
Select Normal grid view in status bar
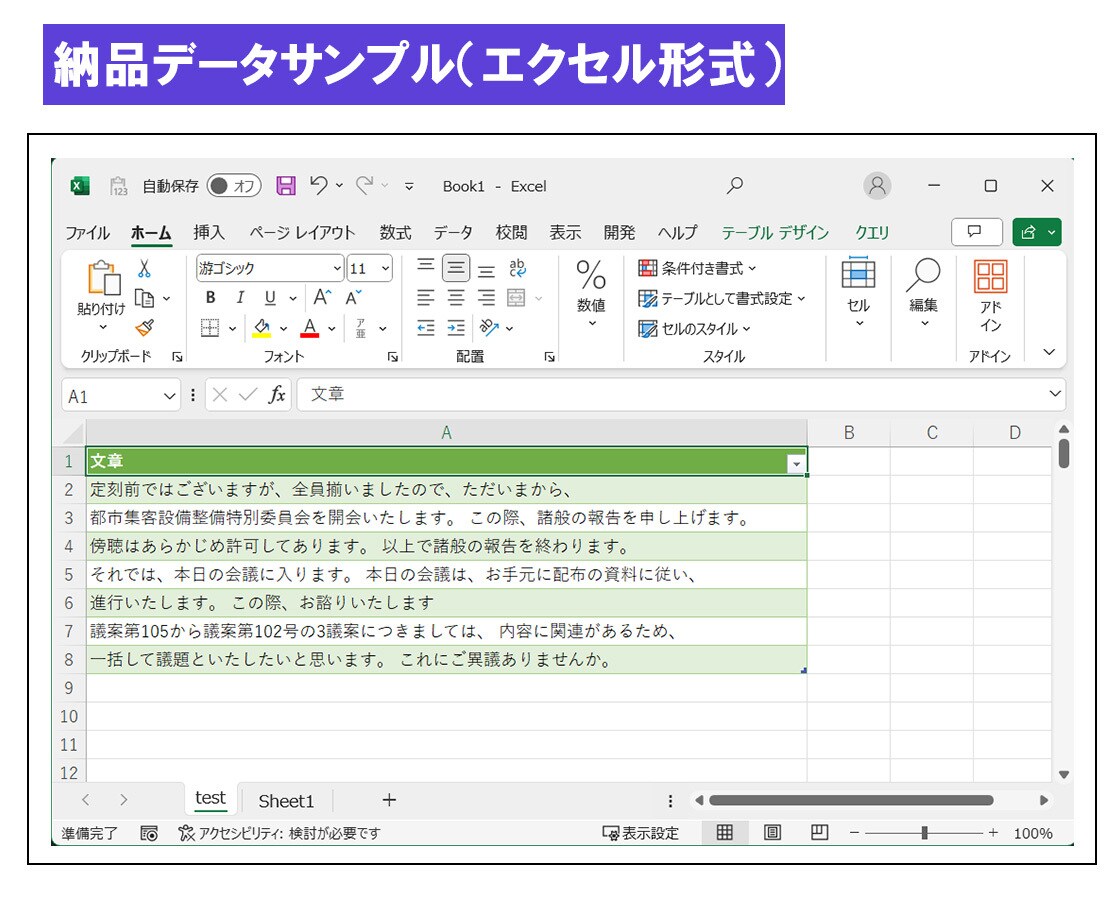724,832
